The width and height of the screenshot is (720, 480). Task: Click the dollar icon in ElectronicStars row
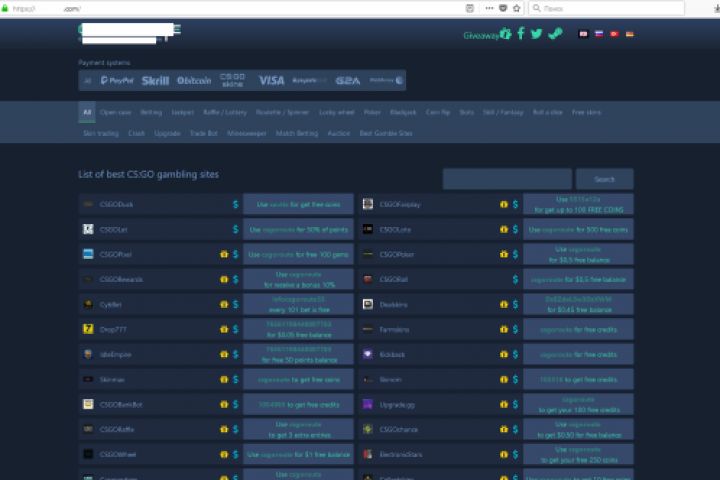tap(515, 454)
